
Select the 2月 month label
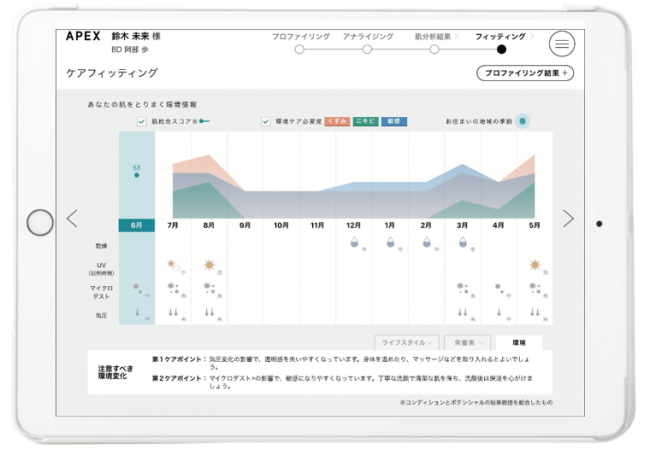click(426, 225)
